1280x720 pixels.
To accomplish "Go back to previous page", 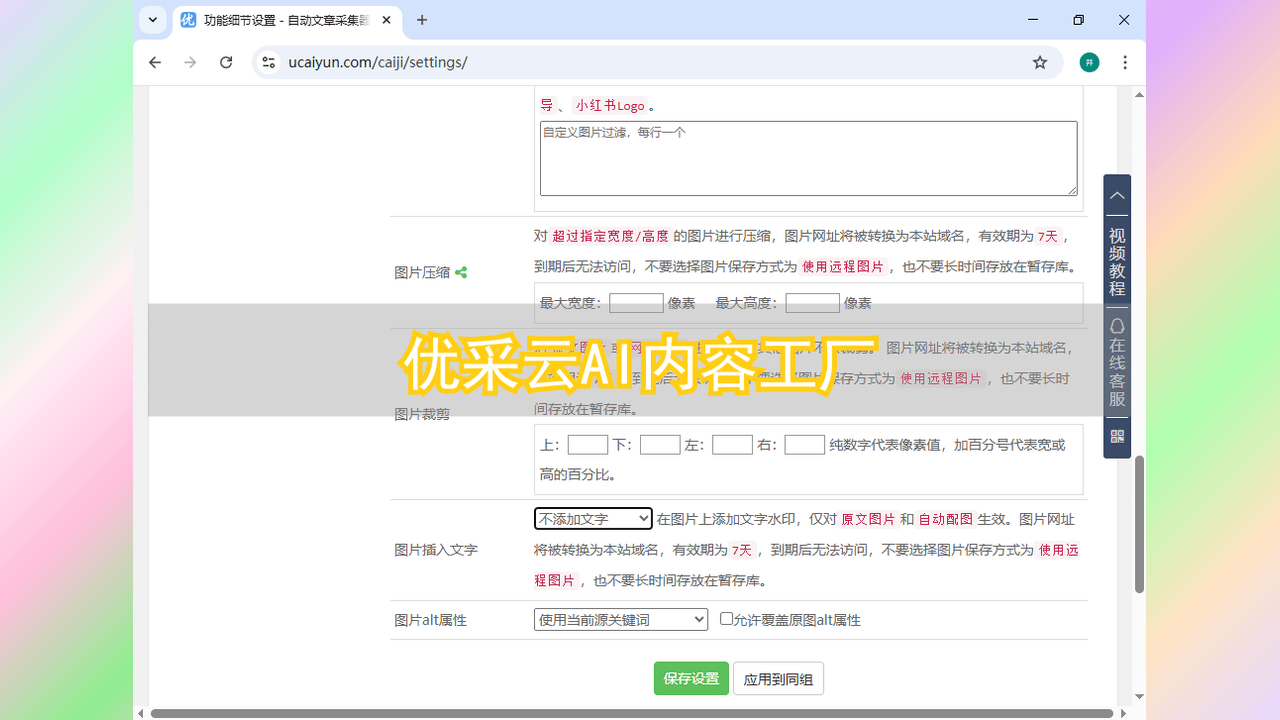I will pyautogui.click(x=155, y=62).
